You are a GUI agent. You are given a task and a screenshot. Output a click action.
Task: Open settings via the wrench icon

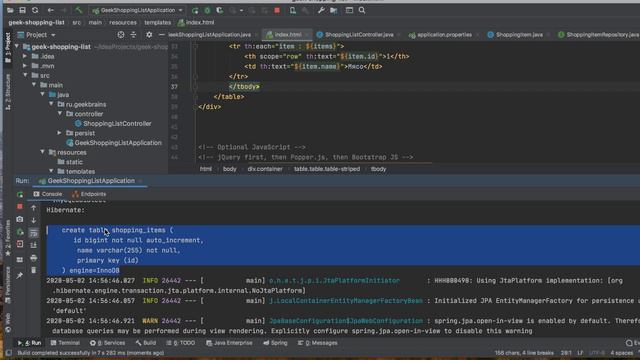(321, 10)
